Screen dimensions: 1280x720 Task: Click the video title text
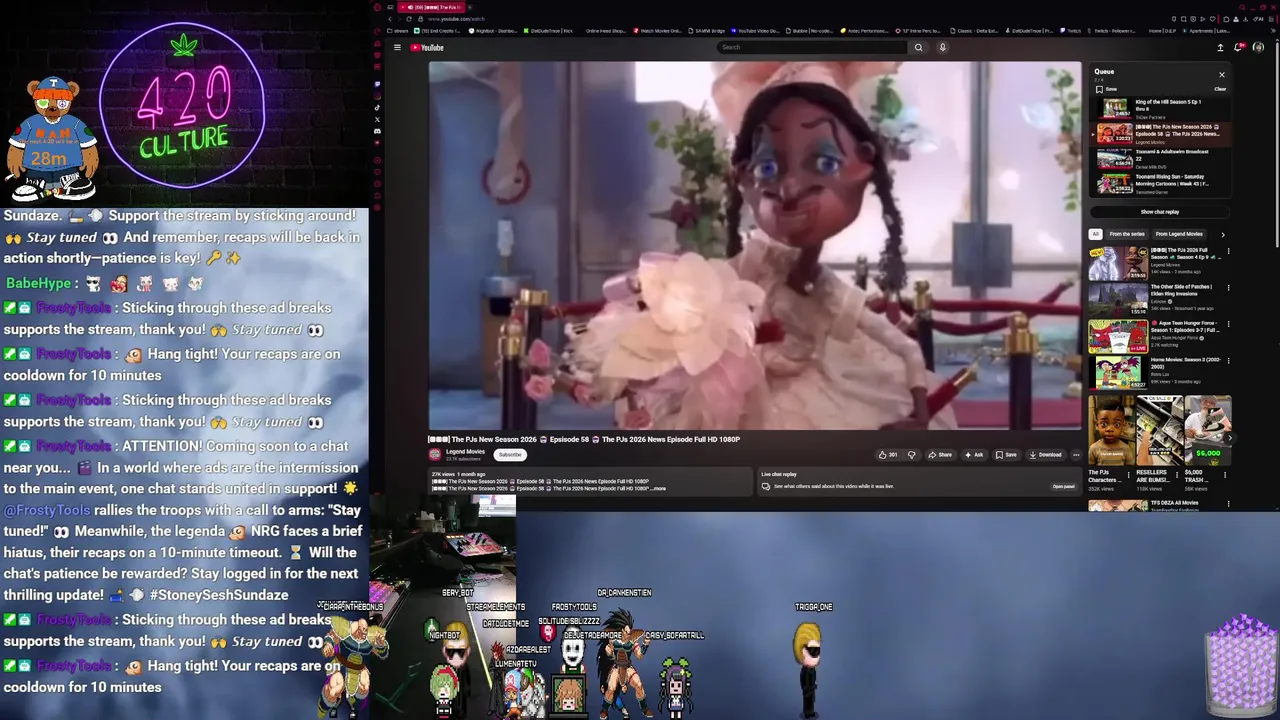pyautogui.click(x=584, y=439)
